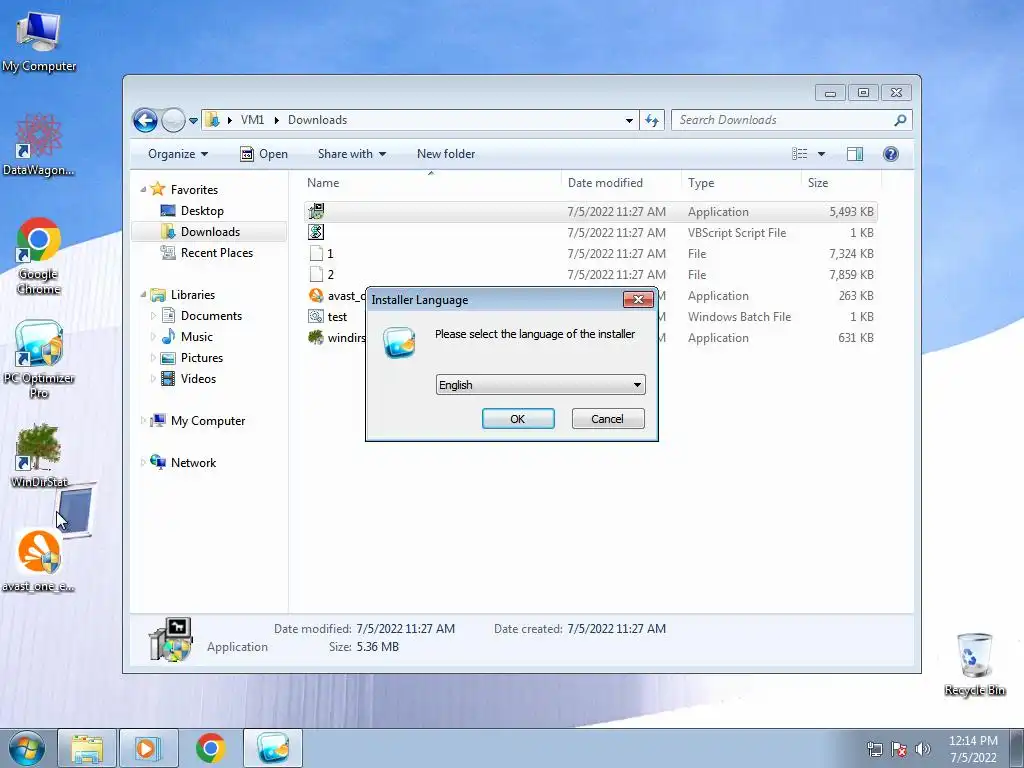Open WinDirStat desktop shortcut
The image size is (1024, 768).
coord(39,456)
